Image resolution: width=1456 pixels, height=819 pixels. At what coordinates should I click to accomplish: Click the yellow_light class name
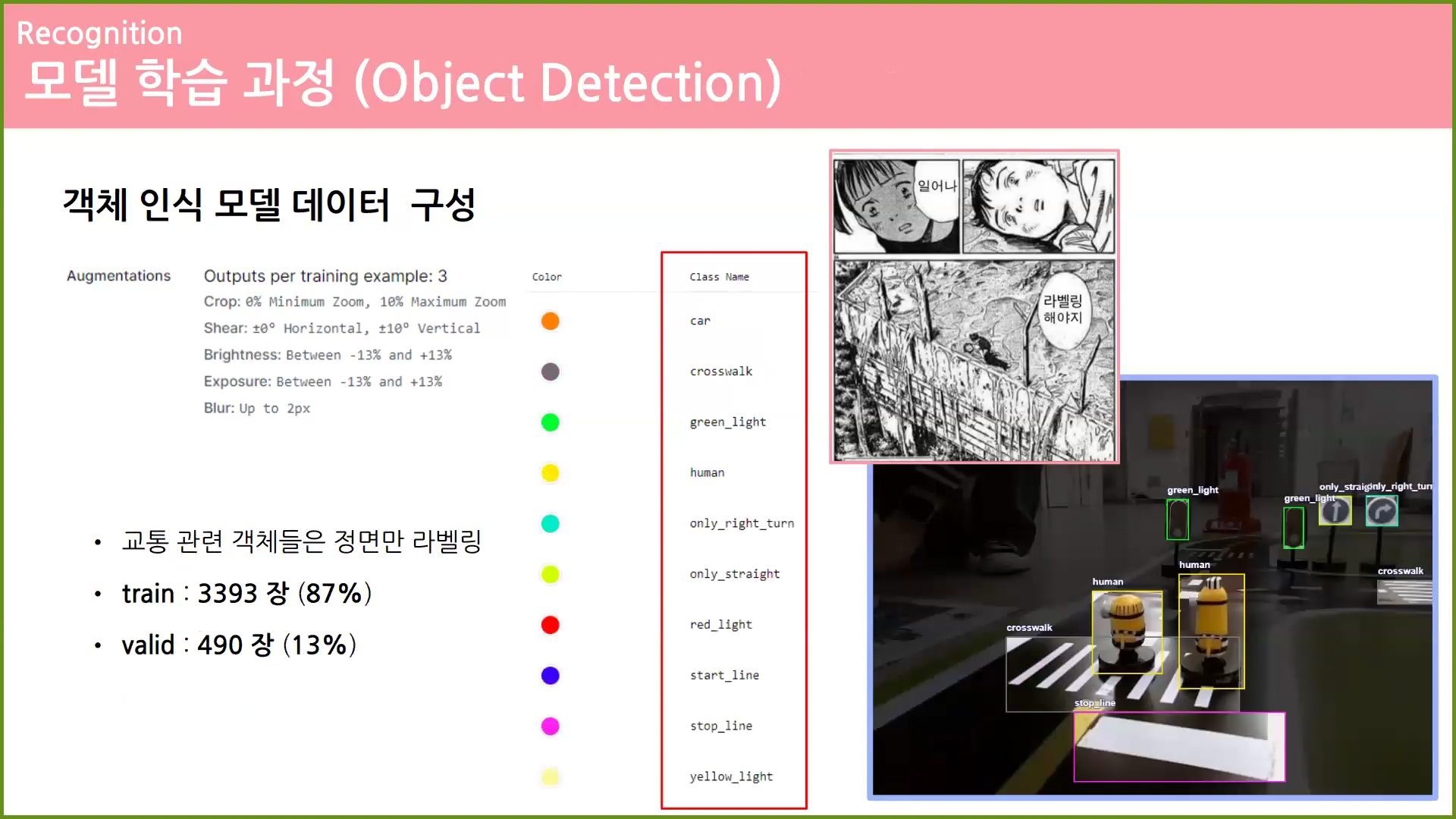point(731,777)
